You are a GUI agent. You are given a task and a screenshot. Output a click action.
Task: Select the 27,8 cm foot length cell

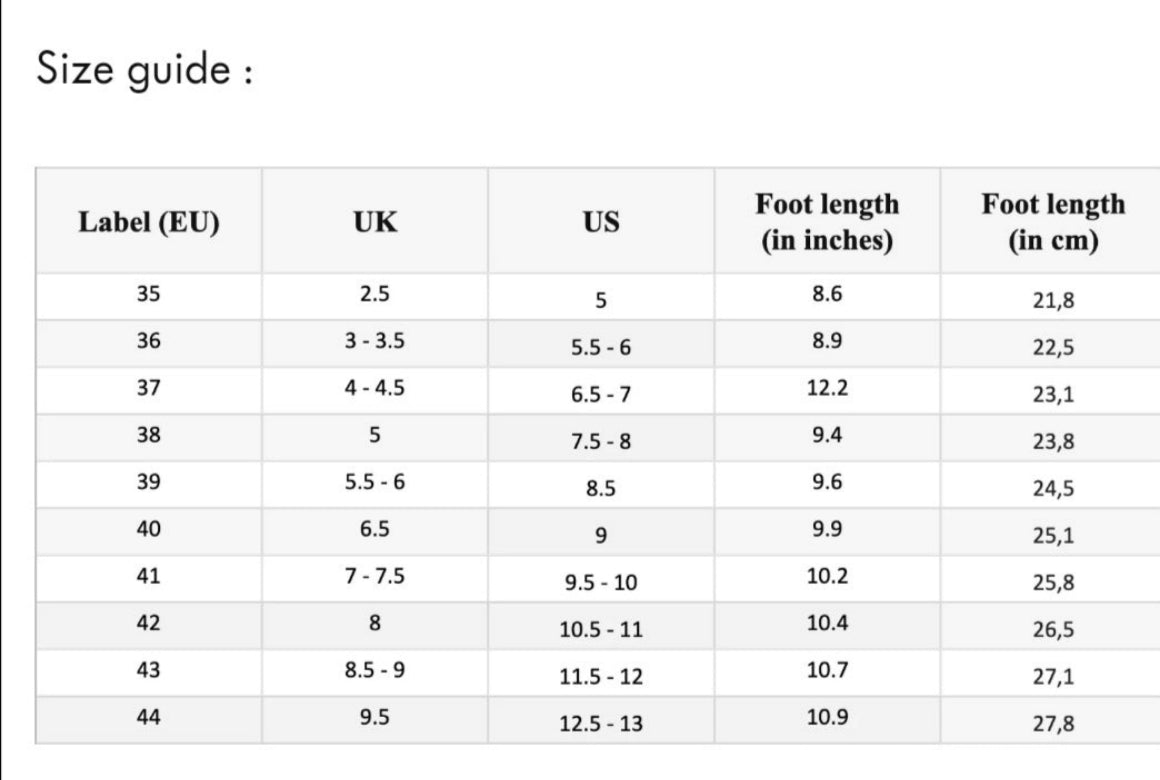(x=1053, y=724)
